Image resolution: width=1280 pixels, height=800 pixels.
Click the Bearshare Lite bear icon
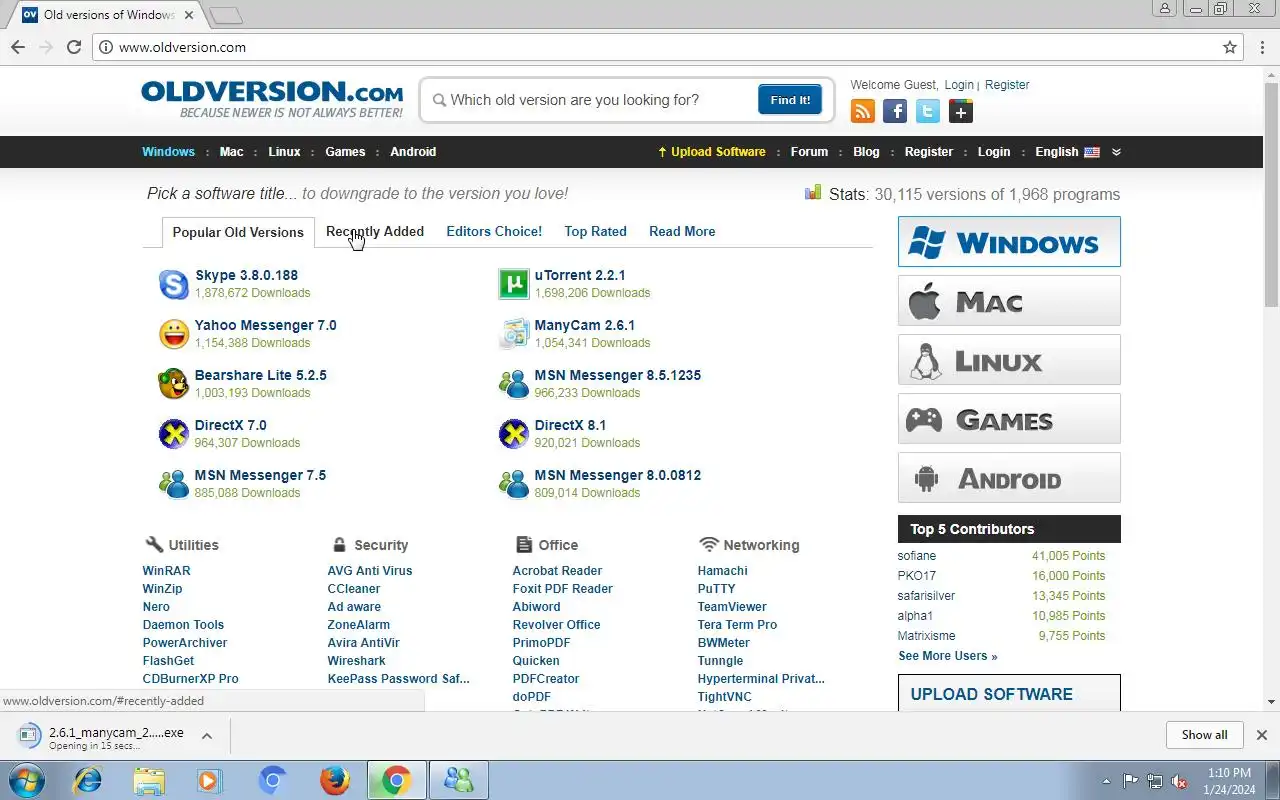[x=174, y=384]
